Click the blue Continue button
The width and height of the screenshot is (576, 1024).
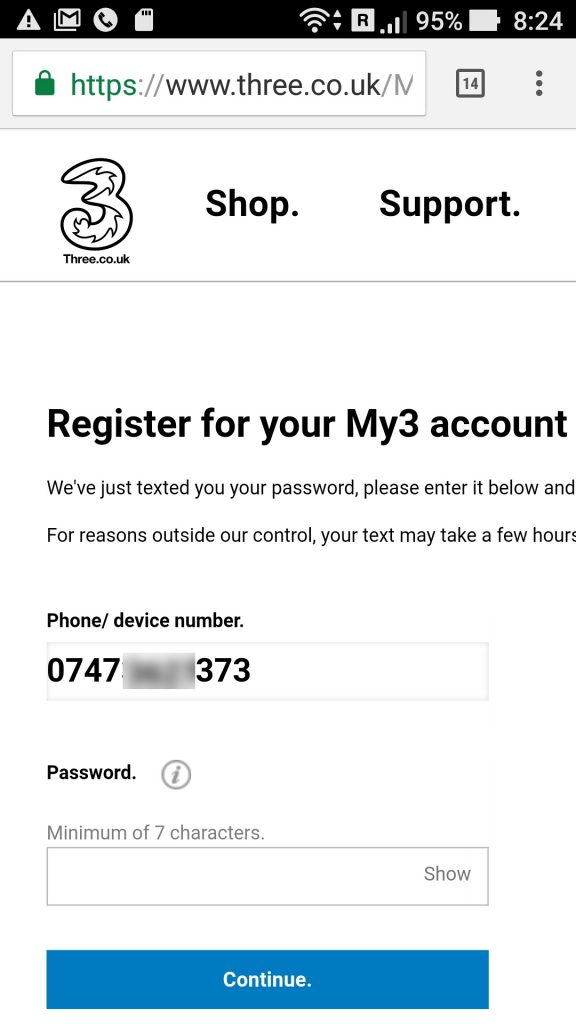click(x=267, y=979)
